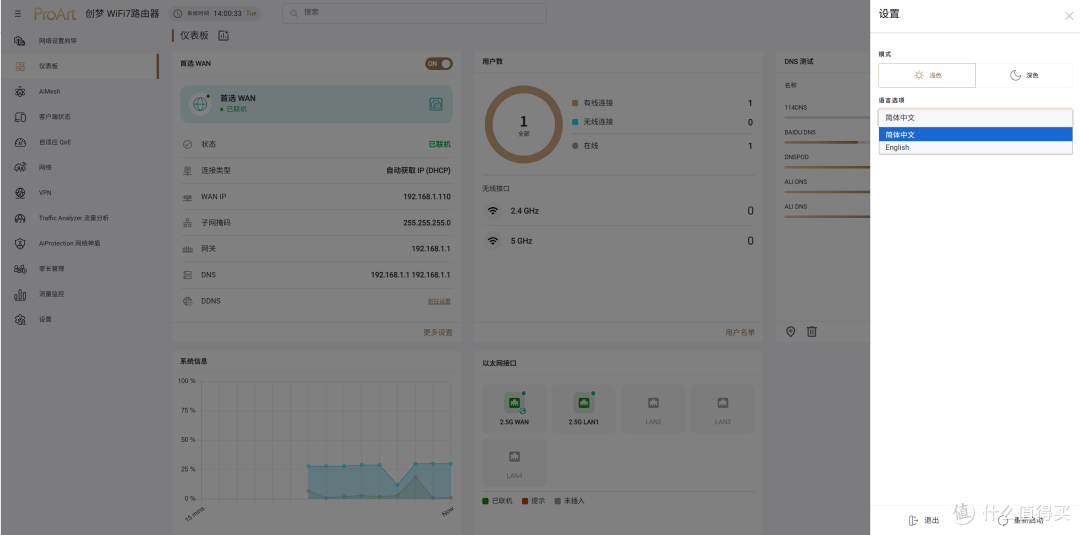Image resolution: width=1080 pixels, height=535 pixels.
Task: Click the green square icon in WAN card
Action: (x=435, y=104)
